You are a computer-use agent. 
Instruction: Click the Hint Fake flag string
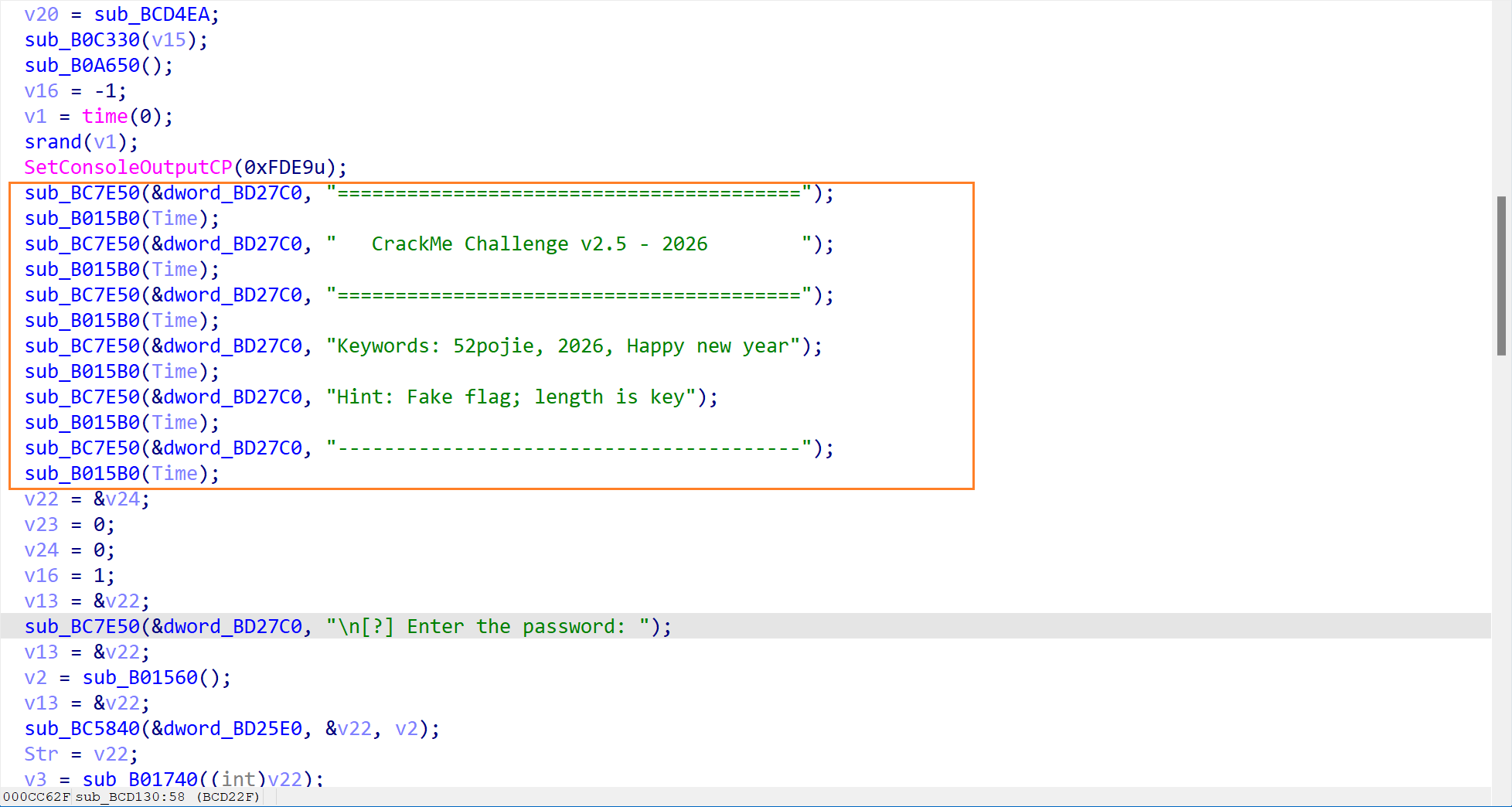(x=511, y=397)
